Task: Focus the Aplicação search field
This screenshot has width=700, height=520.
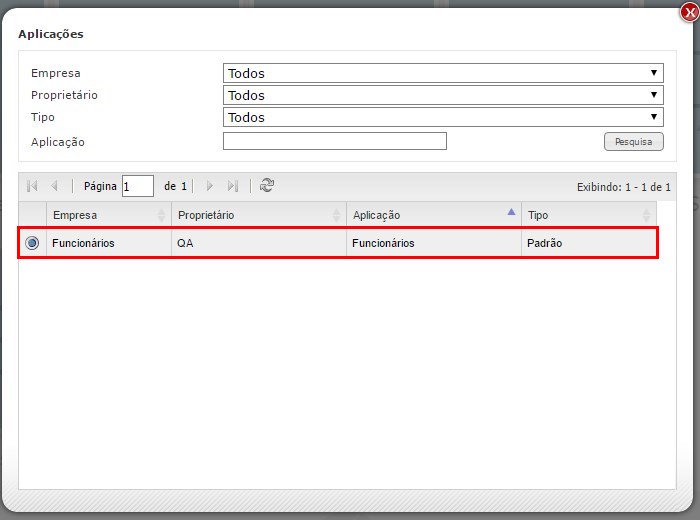Action: [334, 141]
